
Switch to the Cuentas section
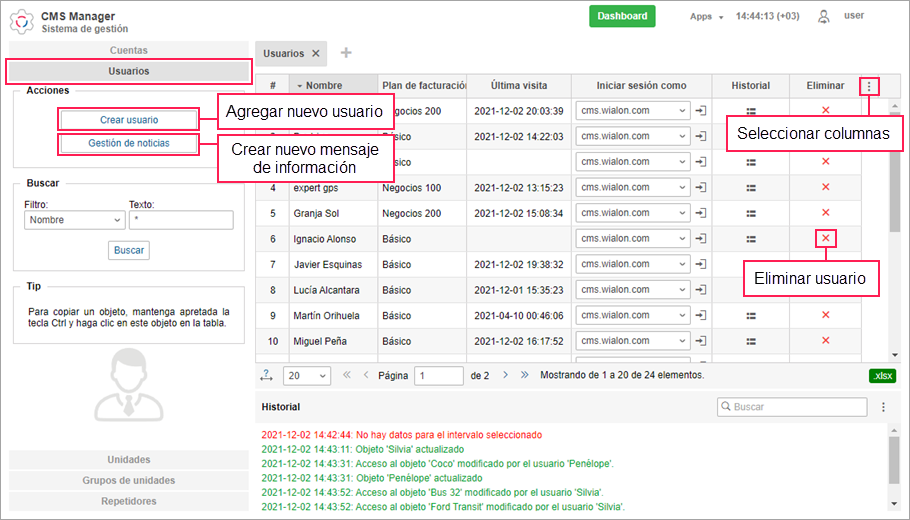pyautogui.click(x=129, y=50)
